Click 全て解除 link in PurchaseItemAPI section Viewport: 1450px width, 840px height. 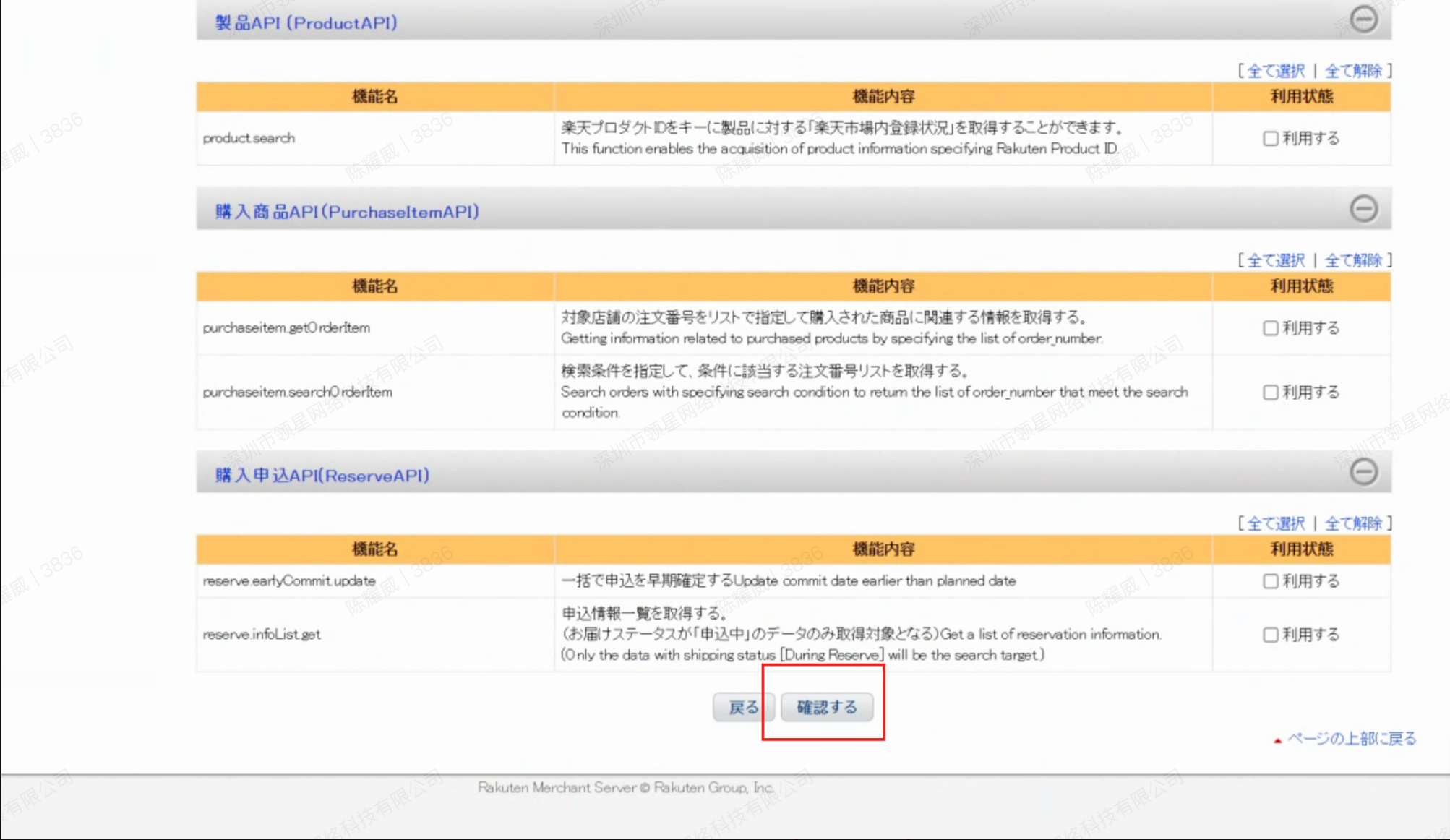pyautogui.click(x=1353, y=260)
